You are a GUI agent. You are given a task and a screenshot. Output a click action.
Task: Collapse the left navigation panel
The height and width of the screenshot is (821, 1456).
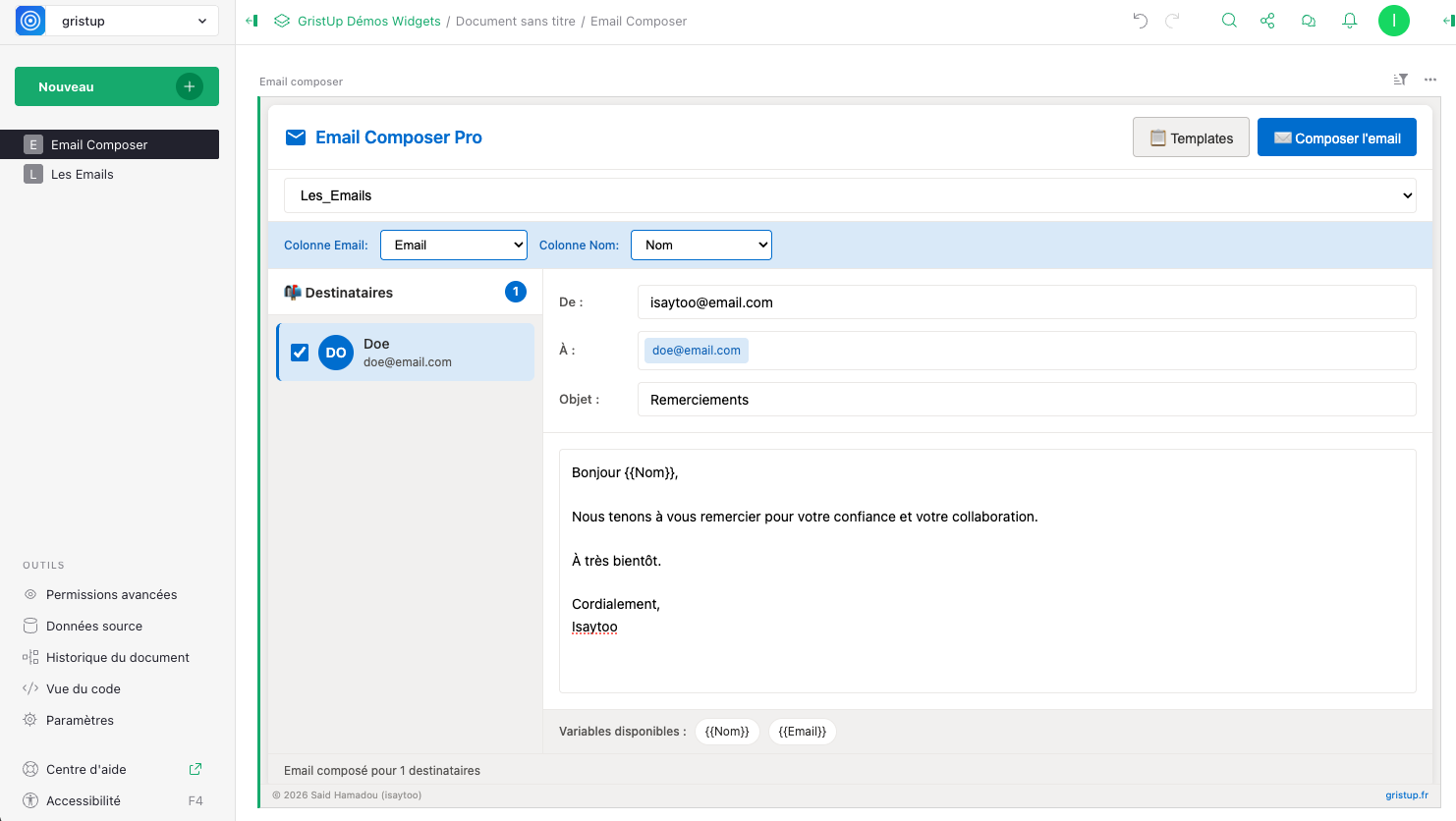(252, 21)
